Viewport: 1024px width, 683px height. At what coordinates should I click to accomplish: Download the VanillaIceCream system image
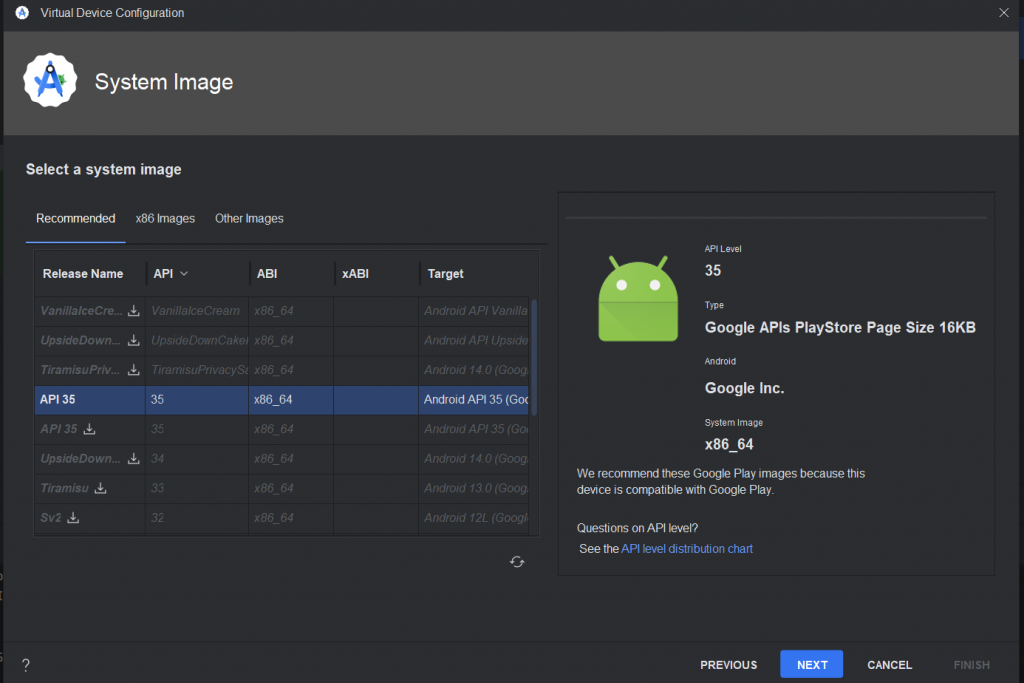click(134, 311)
